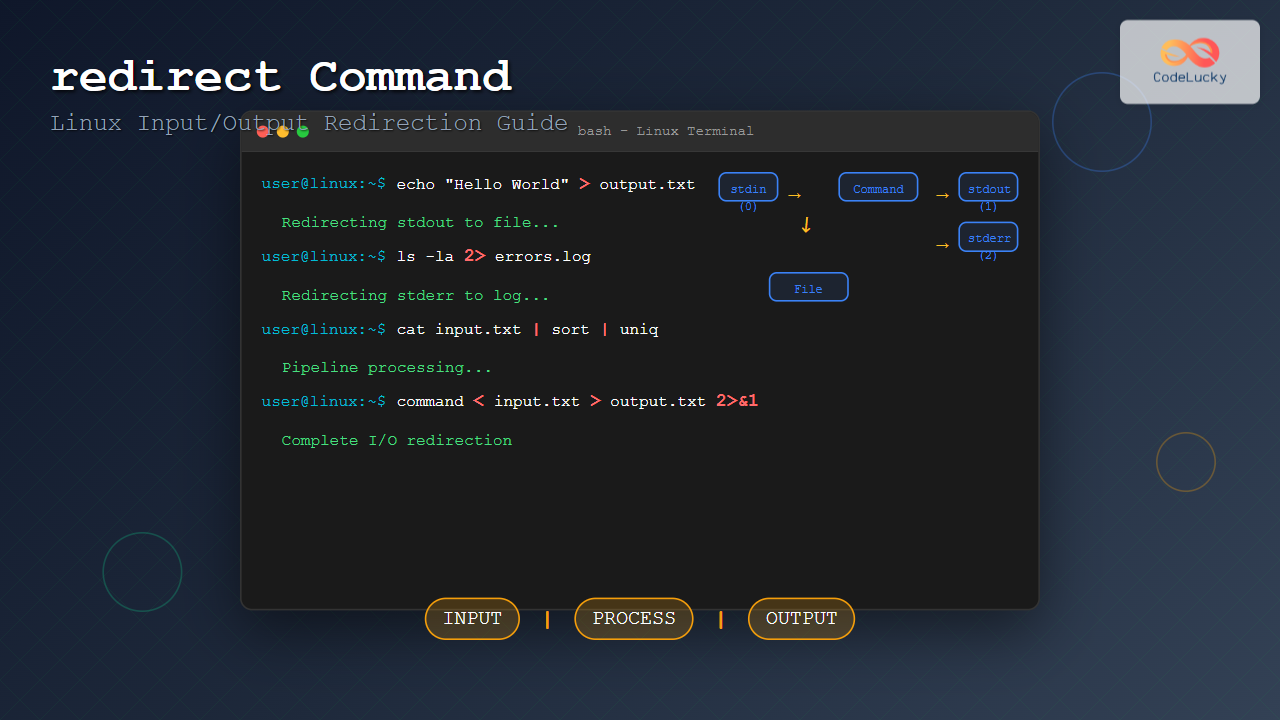
Task: Click the CodeLucky logo badge
Action: 1189,62
